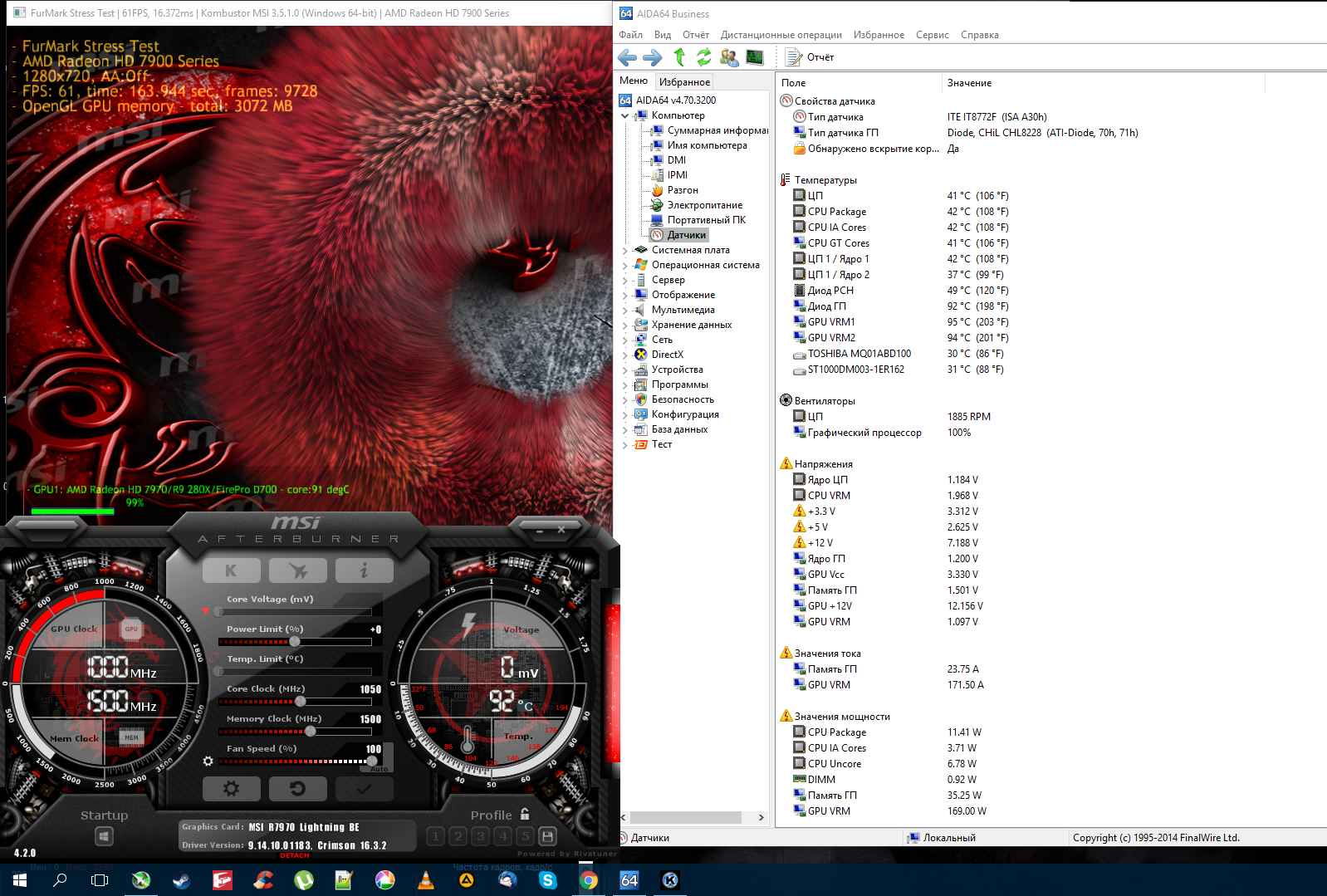
Task: Select Суммарная информация tree item
Action: pyautogui.click(x=710, y=130)
